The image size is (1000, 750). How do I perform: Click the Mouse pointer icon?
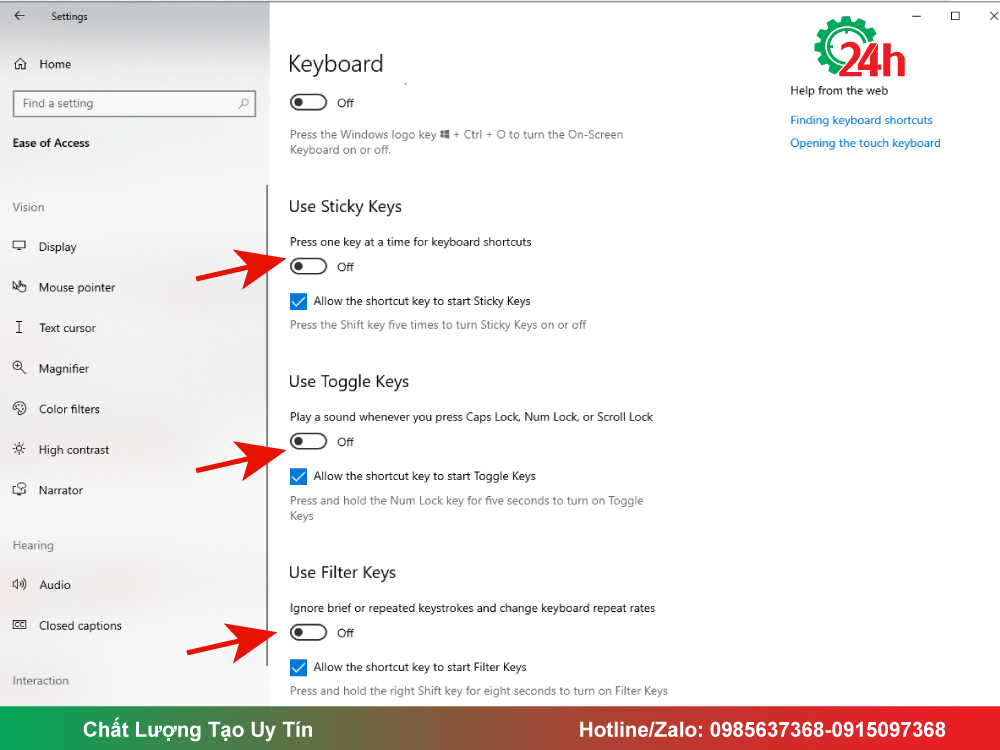(x=20, y=287)
